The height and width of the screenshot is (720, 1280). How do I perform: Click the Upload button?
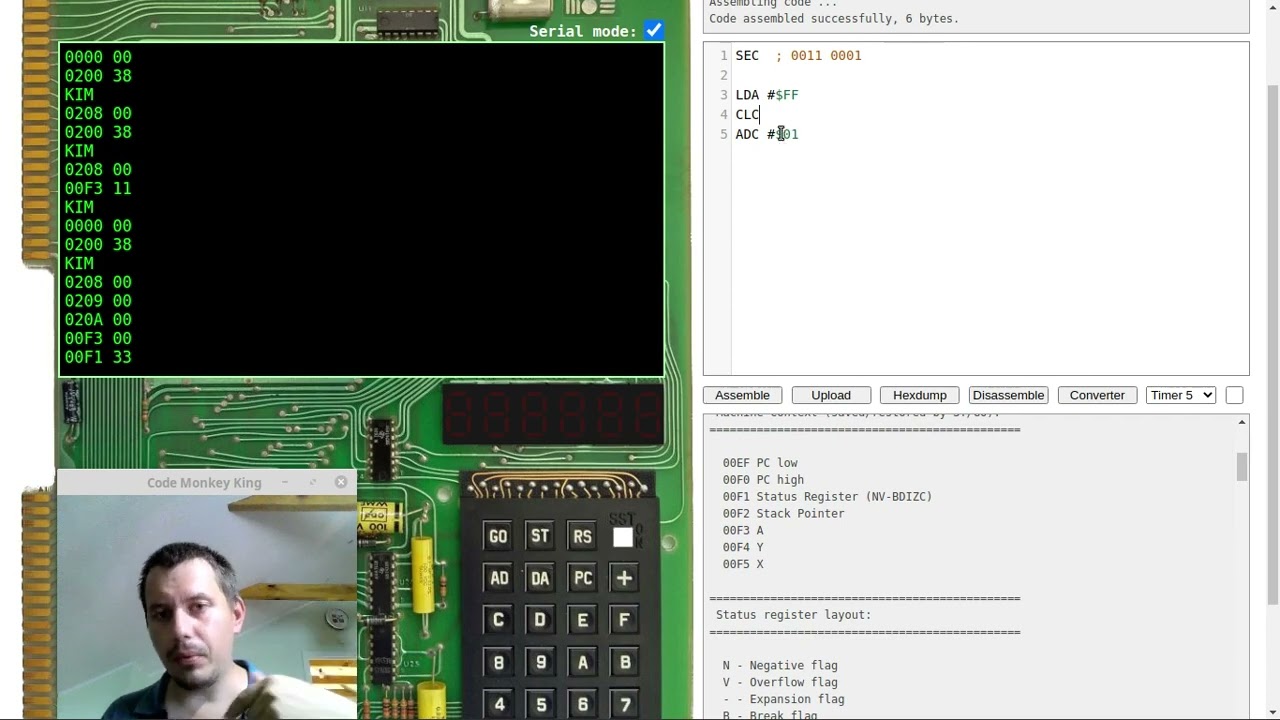coord(831,395)
